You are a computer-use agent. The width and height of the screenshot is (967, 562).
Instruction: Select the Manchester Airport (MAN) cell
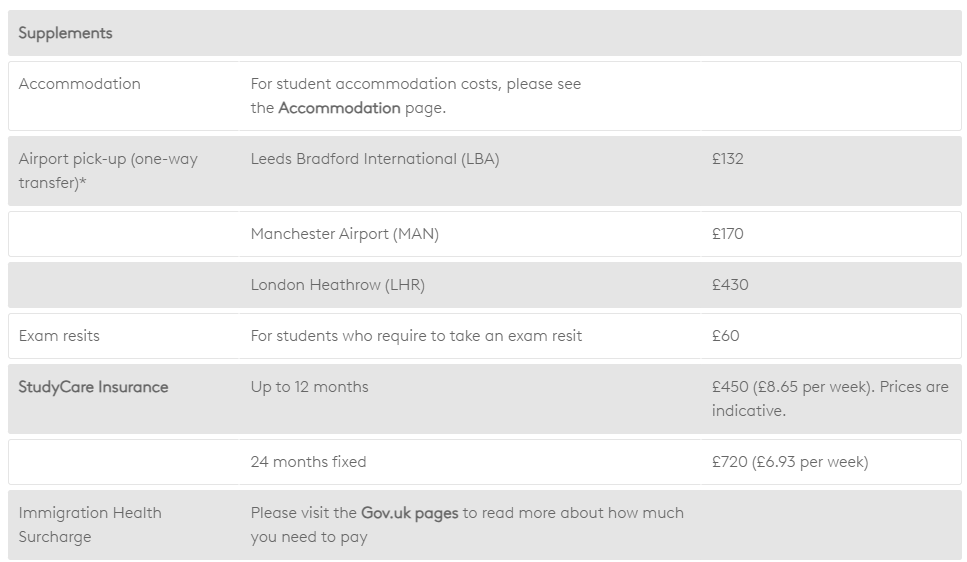click(x=344, y=234)
